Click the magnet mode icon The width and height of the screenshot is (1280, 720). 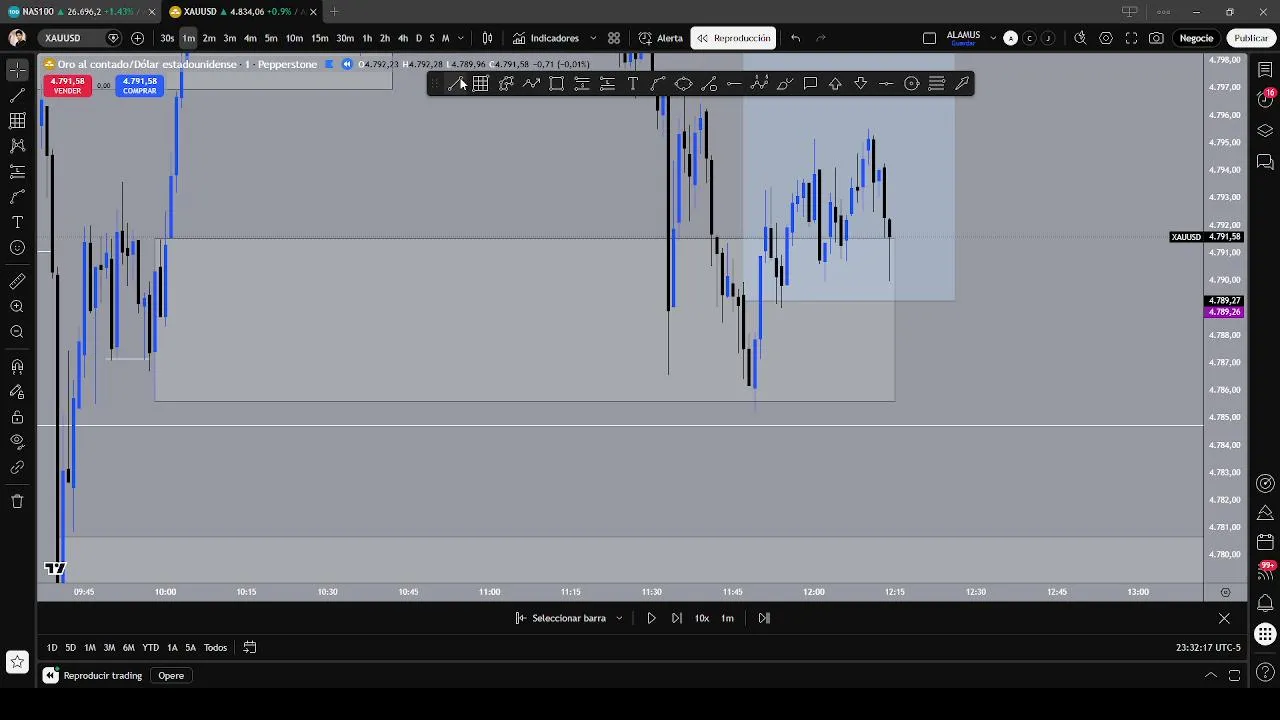tap(17, 367)
